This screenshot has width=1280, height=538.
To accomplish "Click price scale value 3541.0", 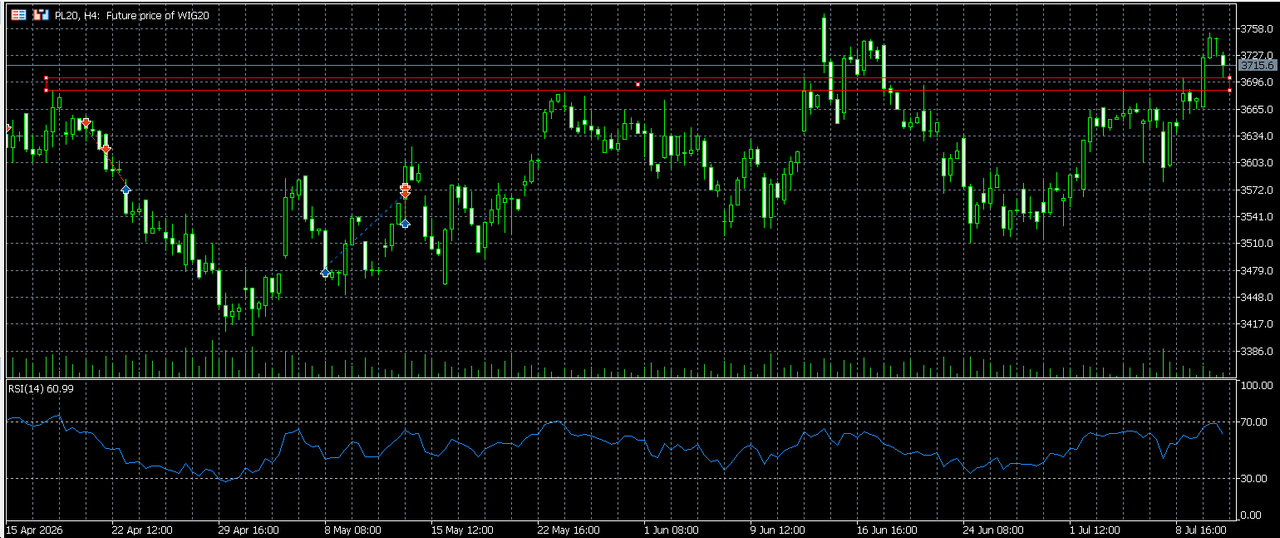I will tap(1256, 217).
